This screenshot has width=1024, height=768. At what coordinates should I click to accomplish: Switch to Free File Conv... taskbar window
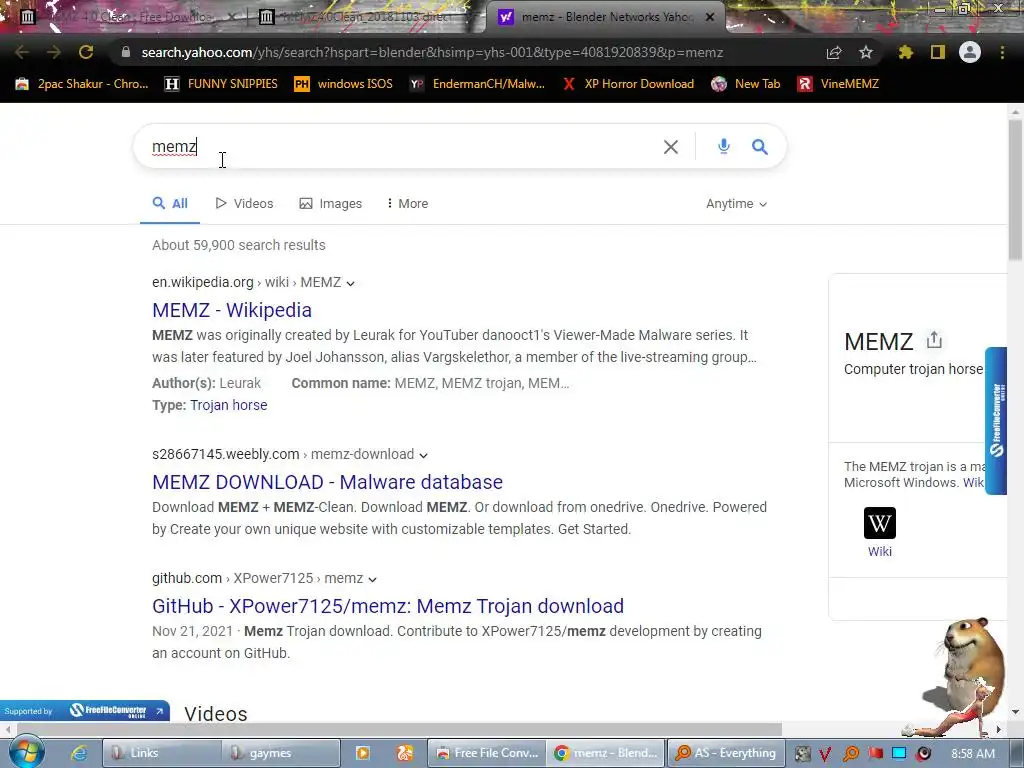point(487,753)
